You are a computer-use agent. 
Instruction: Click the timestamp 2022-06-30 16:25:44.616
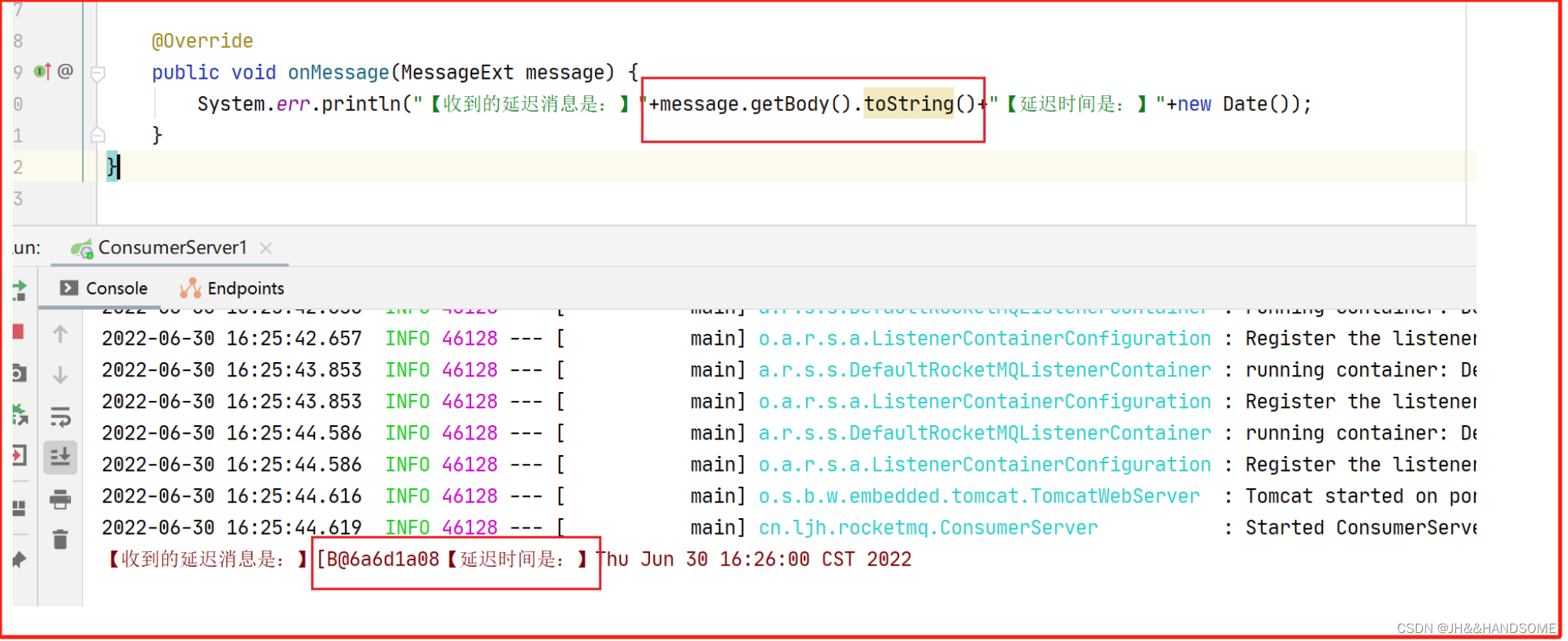pos(232,496)
